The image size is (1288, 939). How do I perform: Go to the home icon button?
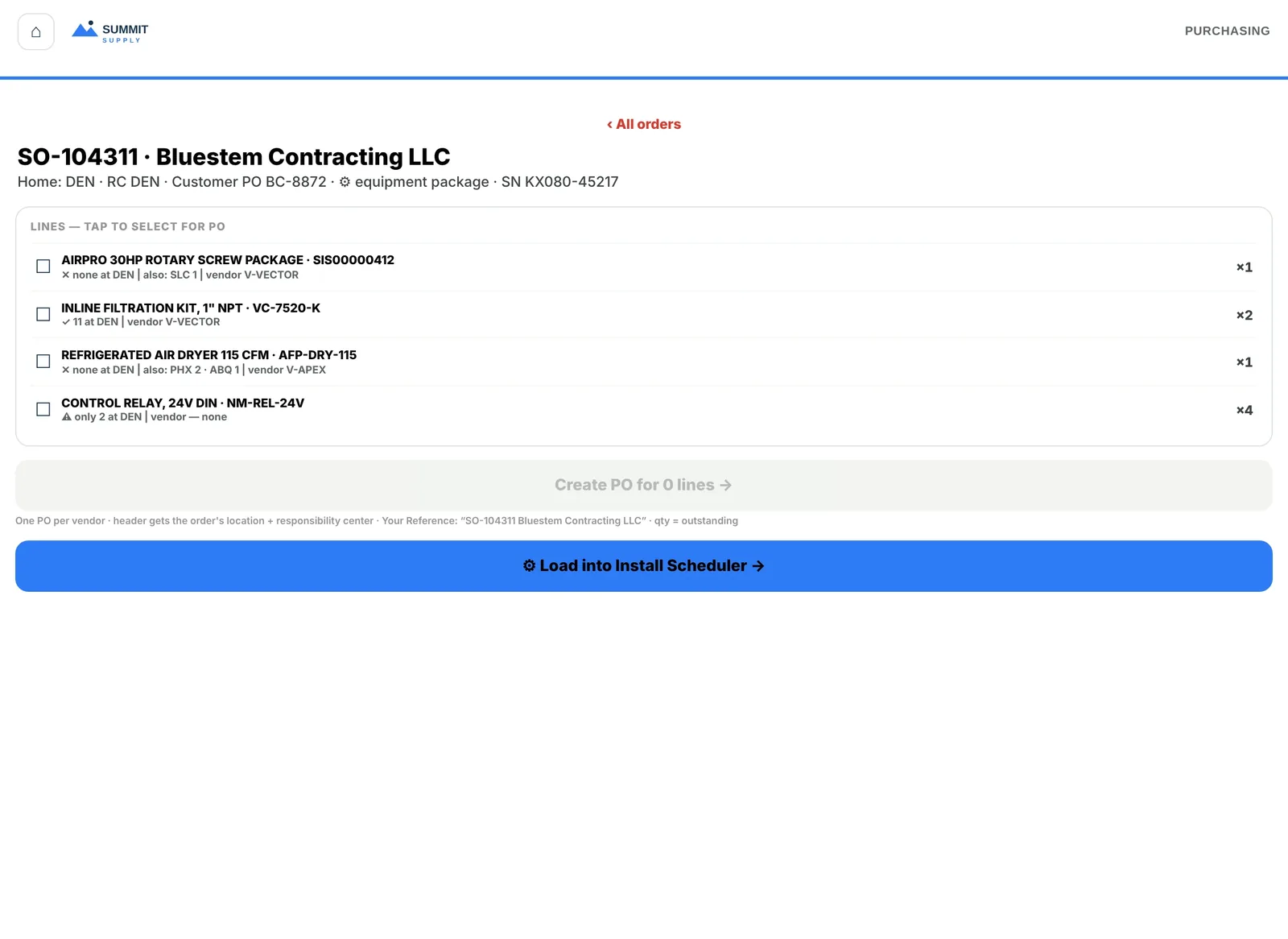pos(36,32)
